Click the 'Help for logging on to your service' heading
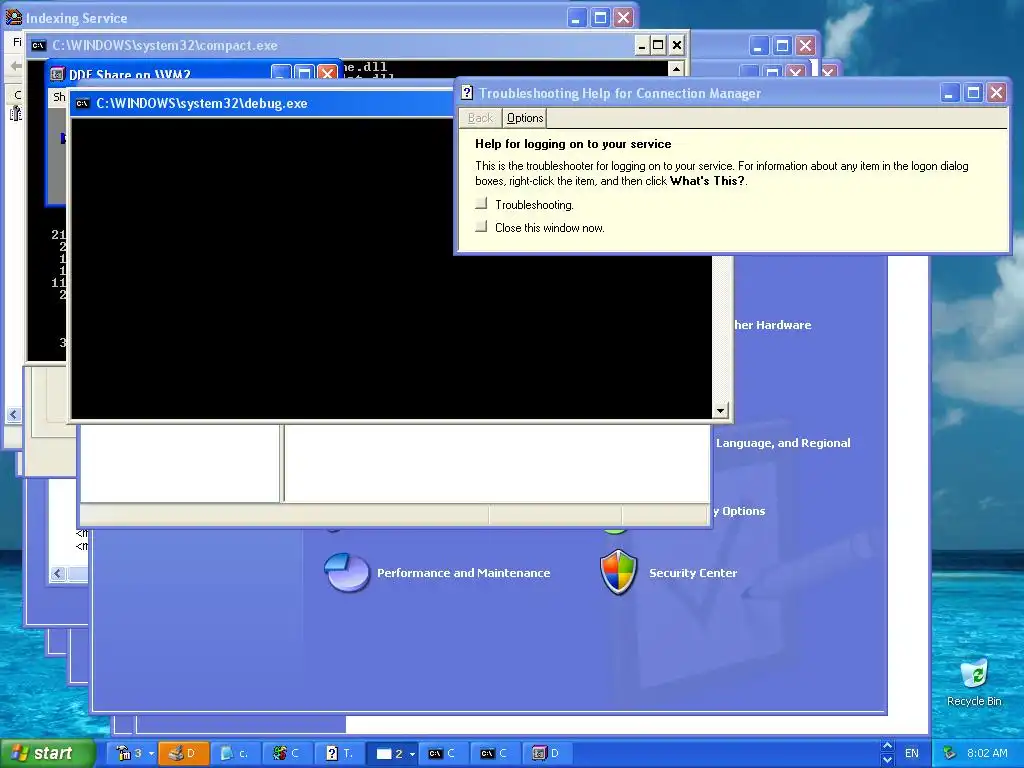The width and height of the screenshot is (1024, 768). pyautogui.click(x=573, y=144)
